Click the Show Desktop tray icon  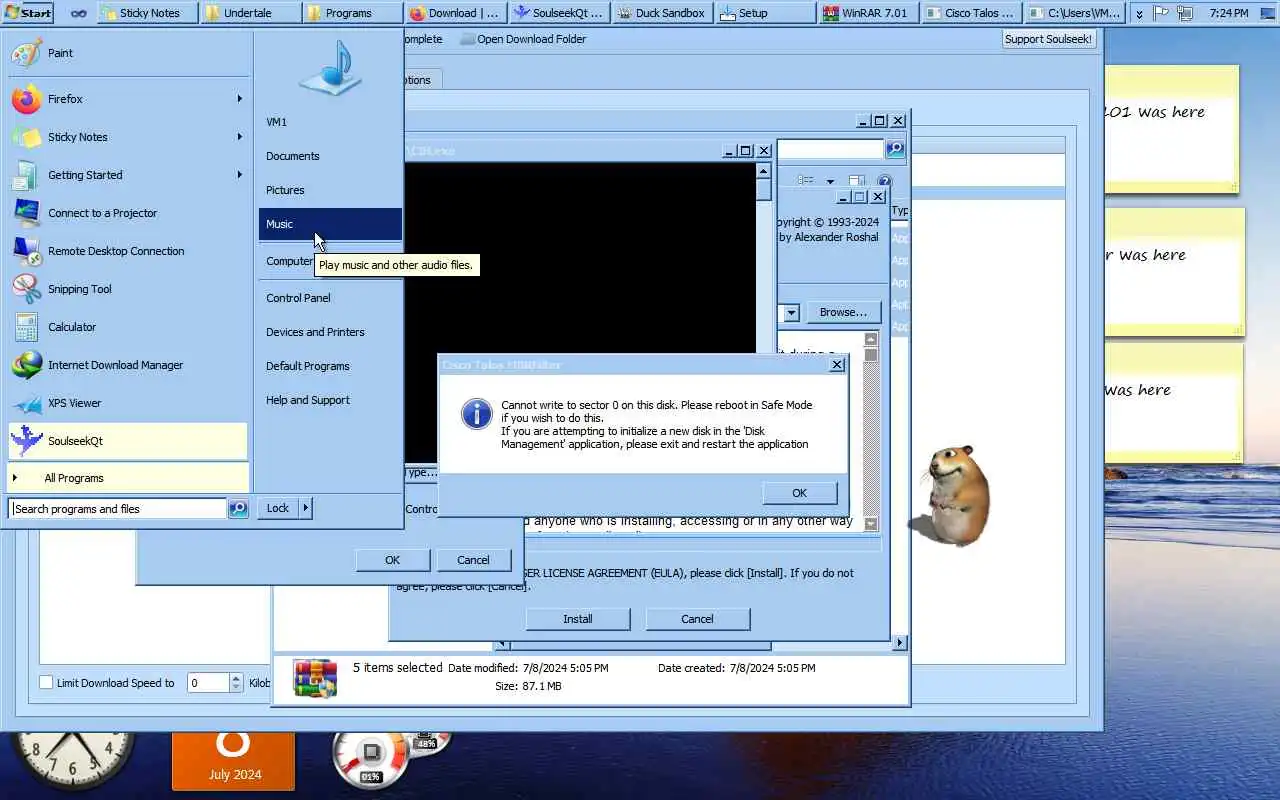(x=1270, y=13)
